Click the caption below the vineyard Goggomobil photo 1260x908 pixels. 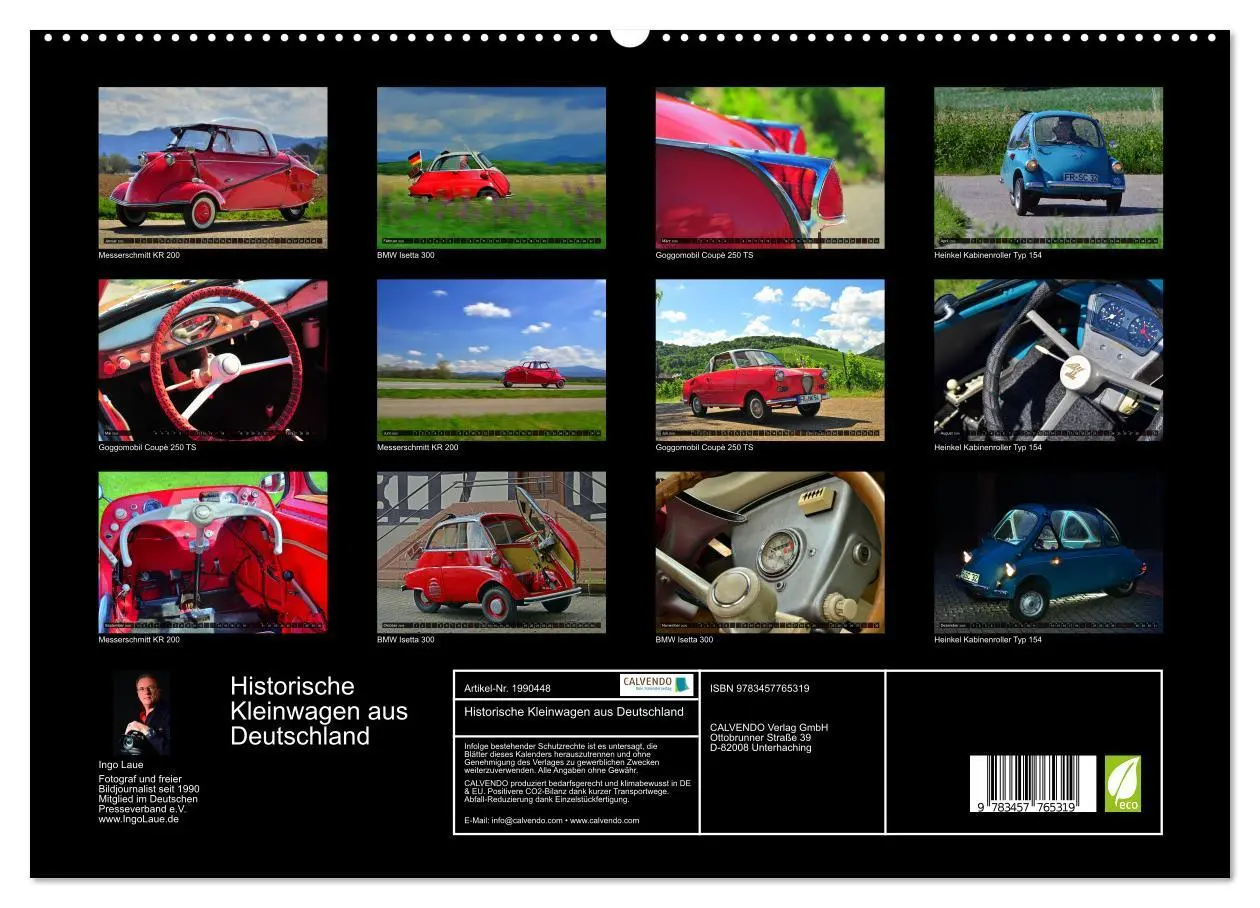[705, 447]
